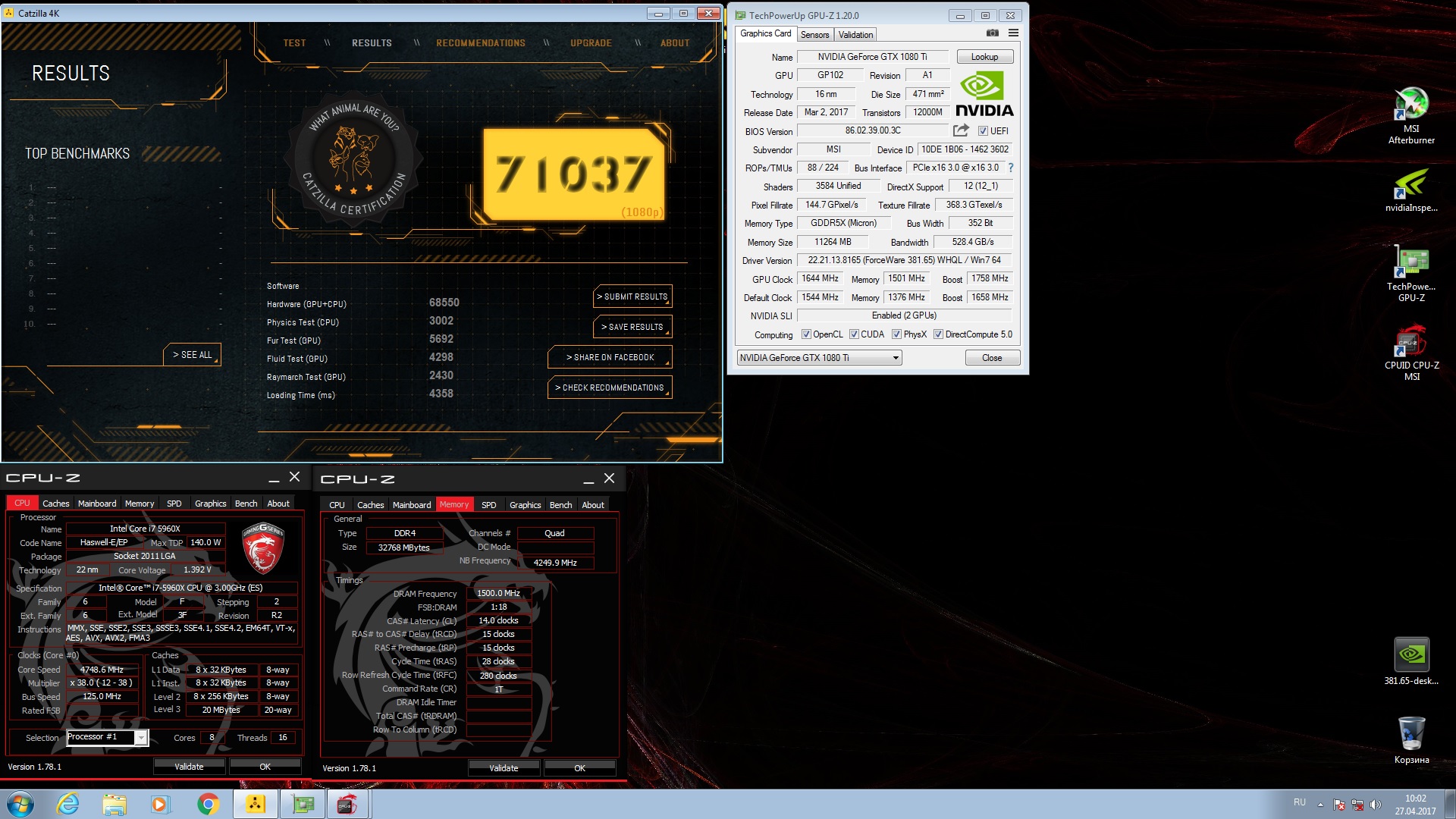1456x819 pixels.
Task: Open the MSI Afterburner desktop shortcut
Action: click(x=1411, y=115)
